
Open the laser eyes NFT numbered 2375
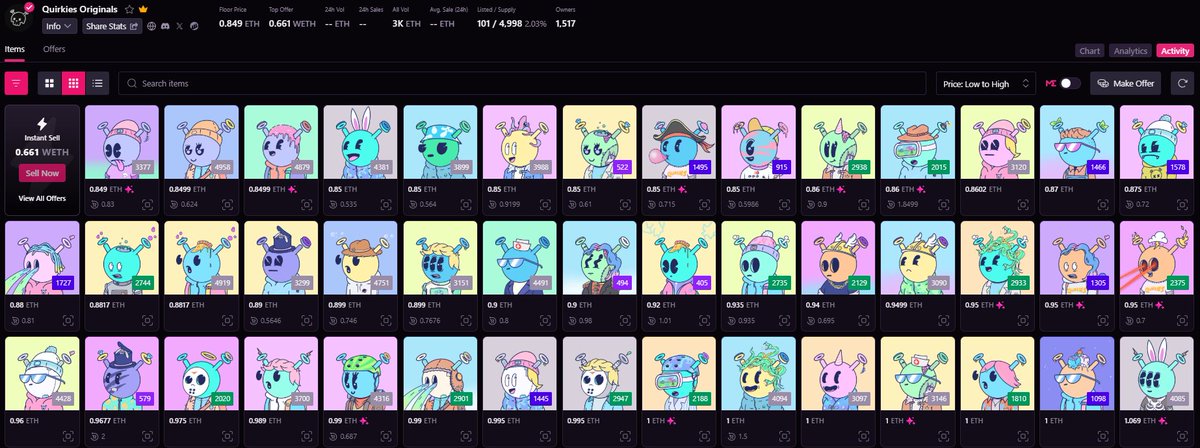[1157, 258]
